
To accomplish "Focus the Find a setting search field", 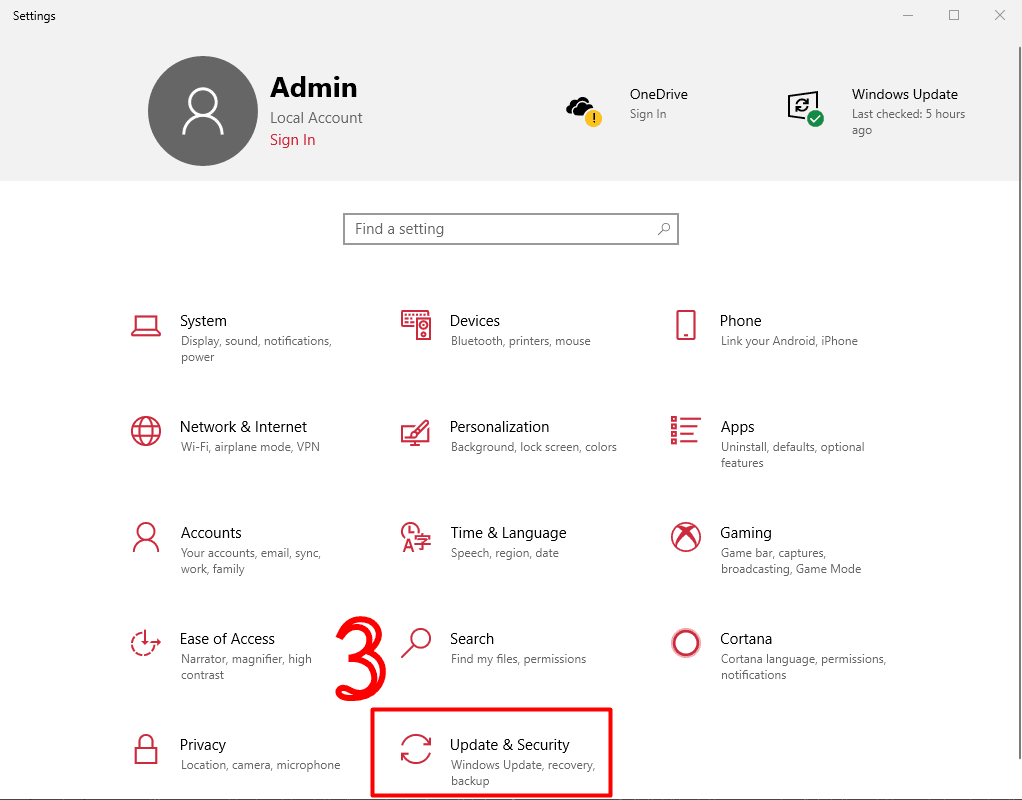I will tap(511, 229).
